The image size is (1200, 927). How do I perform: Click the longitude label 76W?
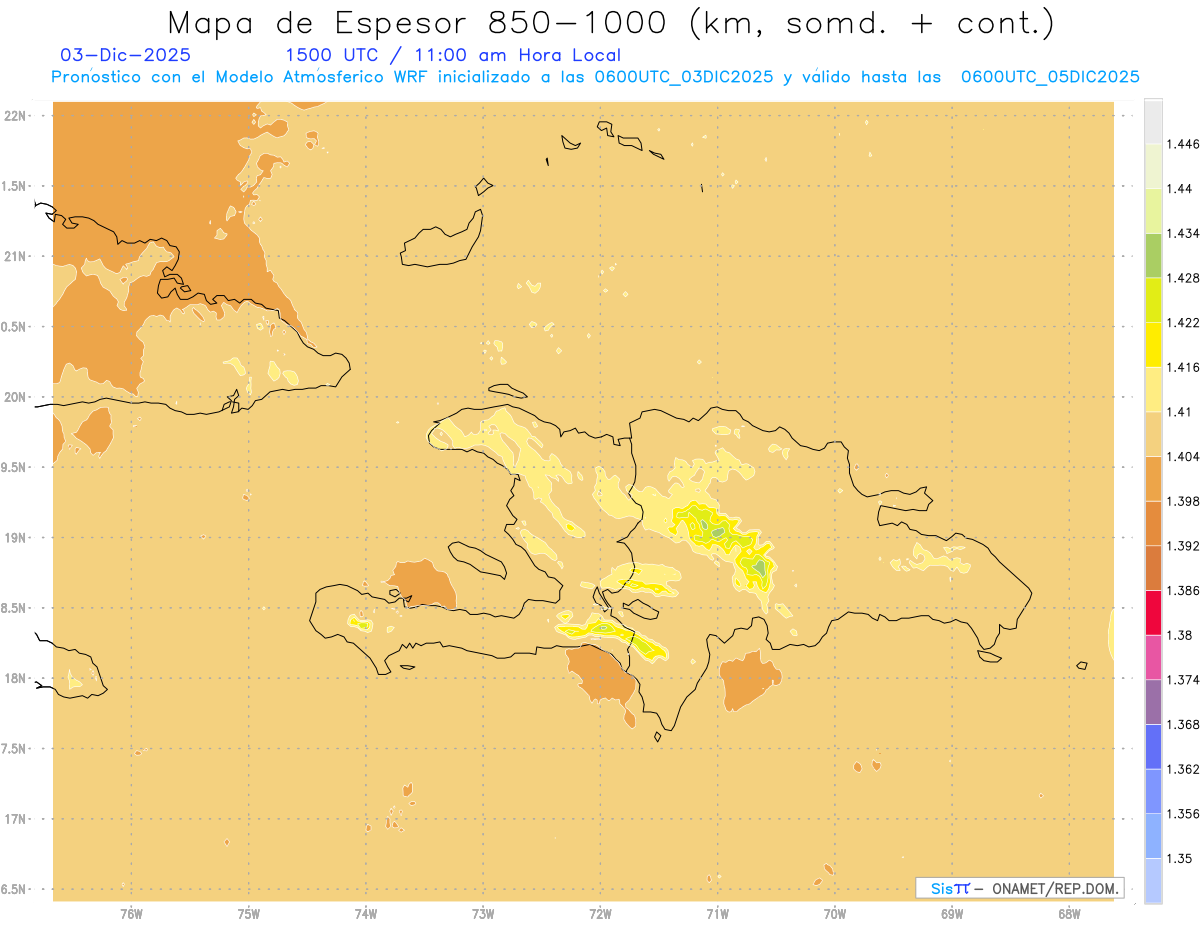point(131,913)
